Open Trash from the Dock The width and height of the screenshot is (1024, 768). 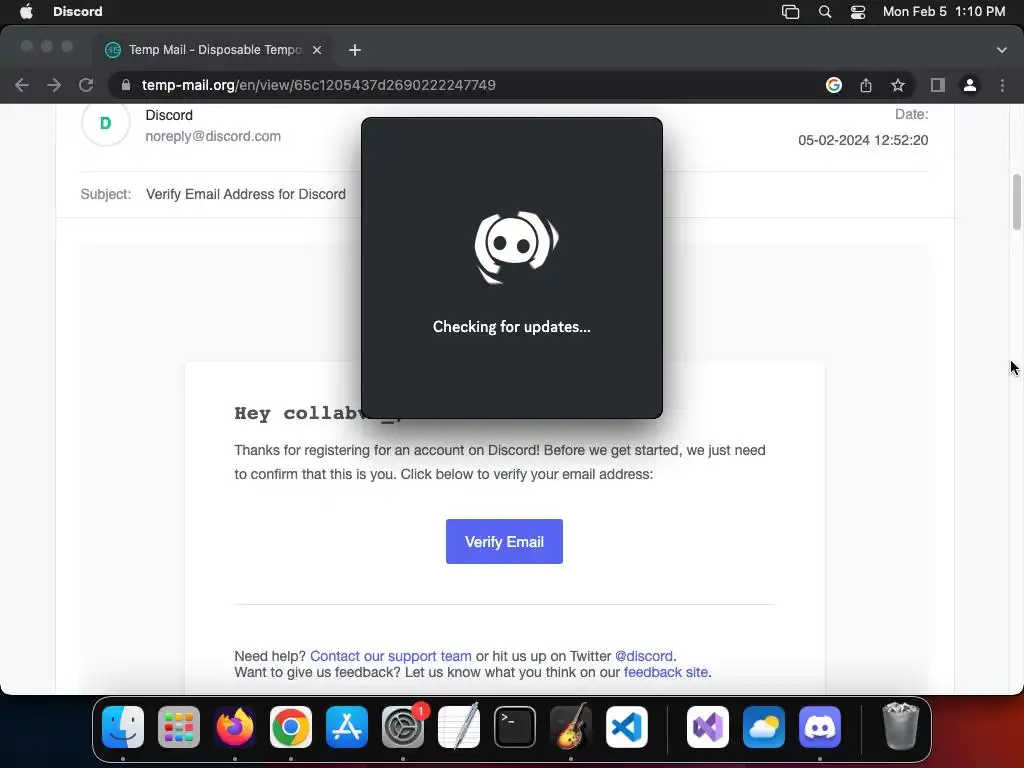(x=901, y=727)
